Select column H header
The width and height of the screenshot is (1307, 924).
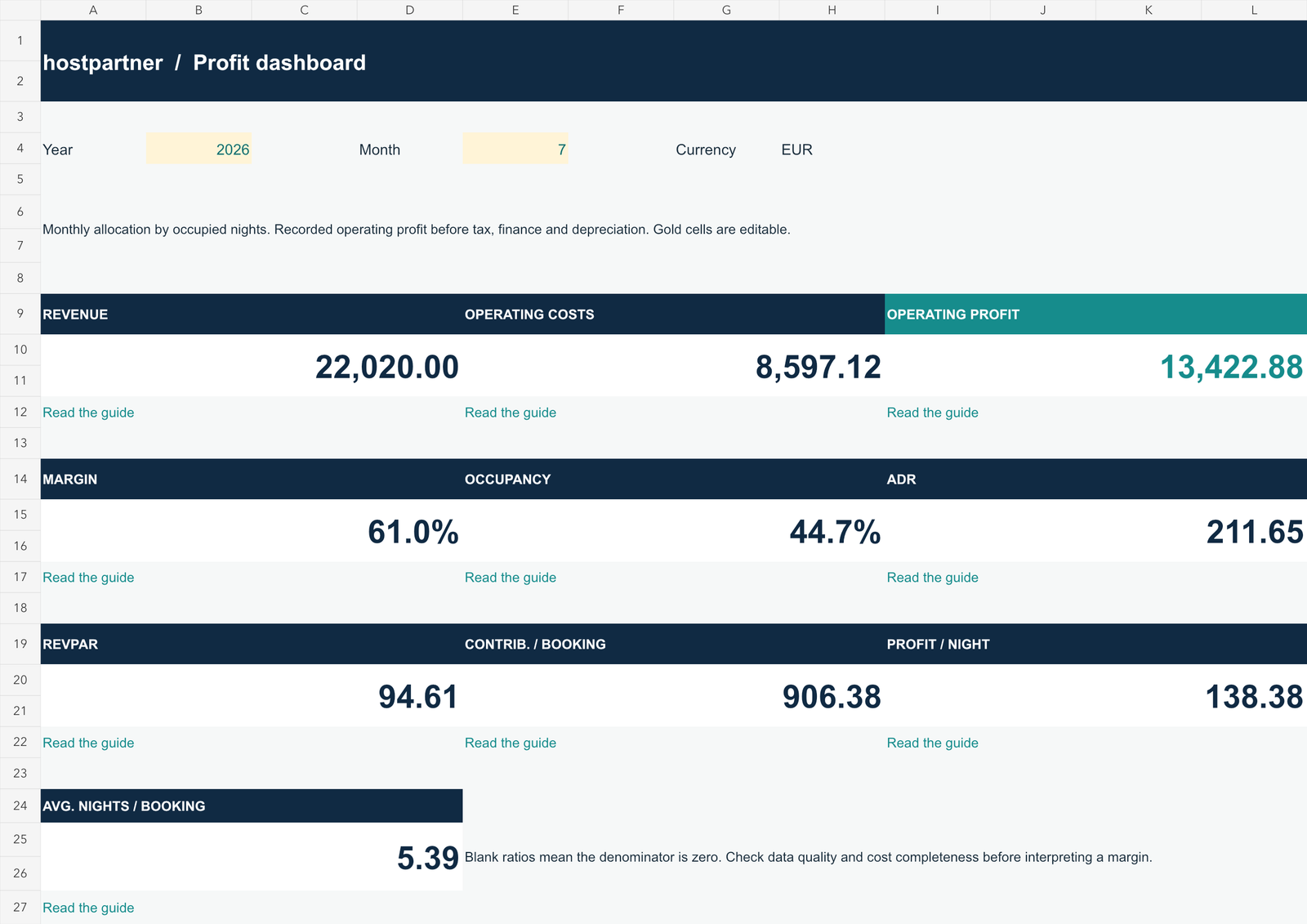click(x=832, y=10)
